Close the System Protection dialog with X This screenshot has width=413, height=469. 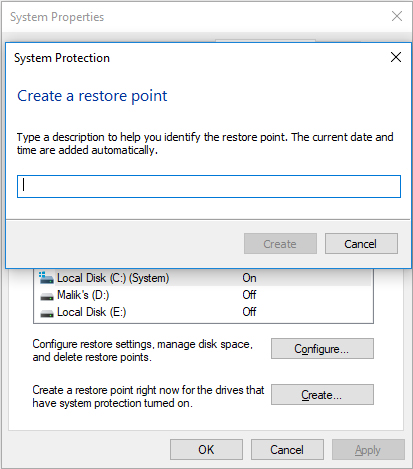(396, 57)
